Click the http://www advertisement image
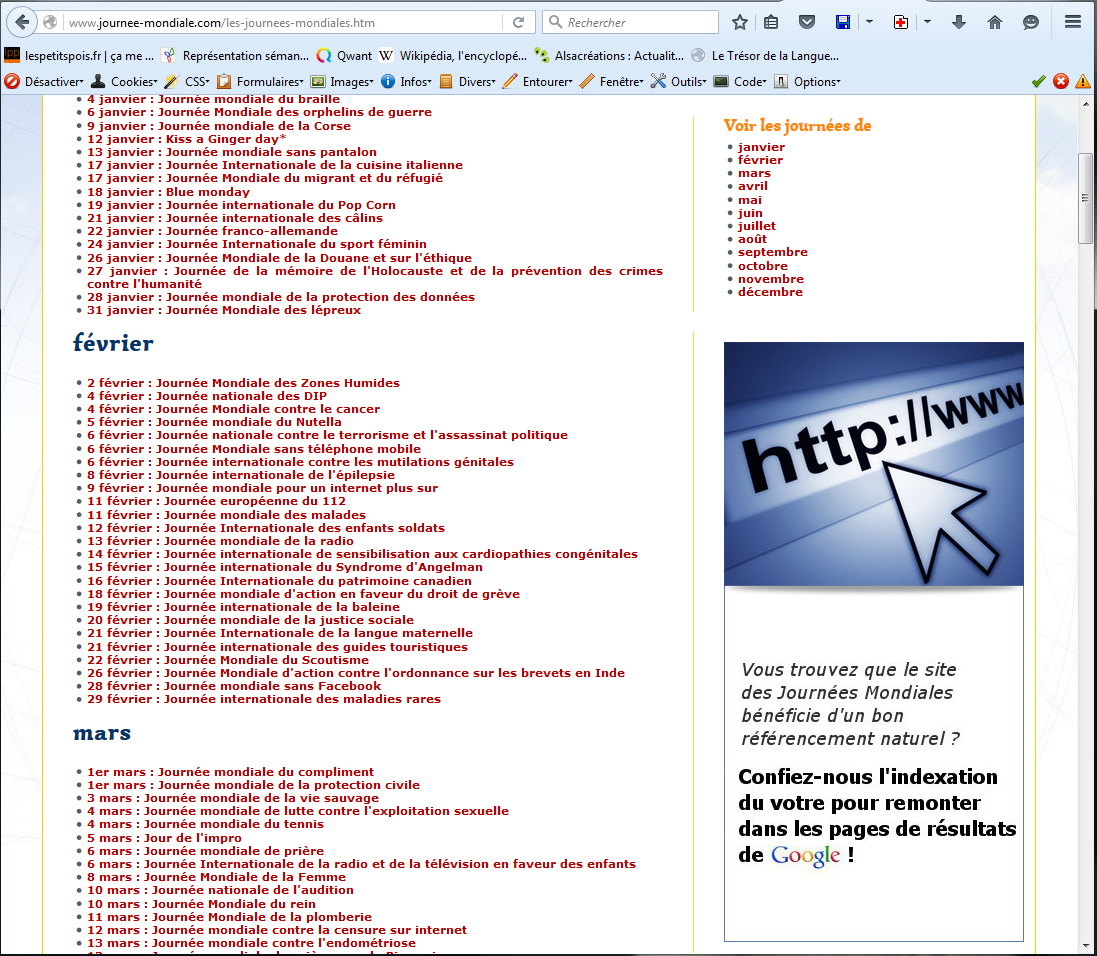The width and height of the screenshot is (1097, 956). (873, 464)
